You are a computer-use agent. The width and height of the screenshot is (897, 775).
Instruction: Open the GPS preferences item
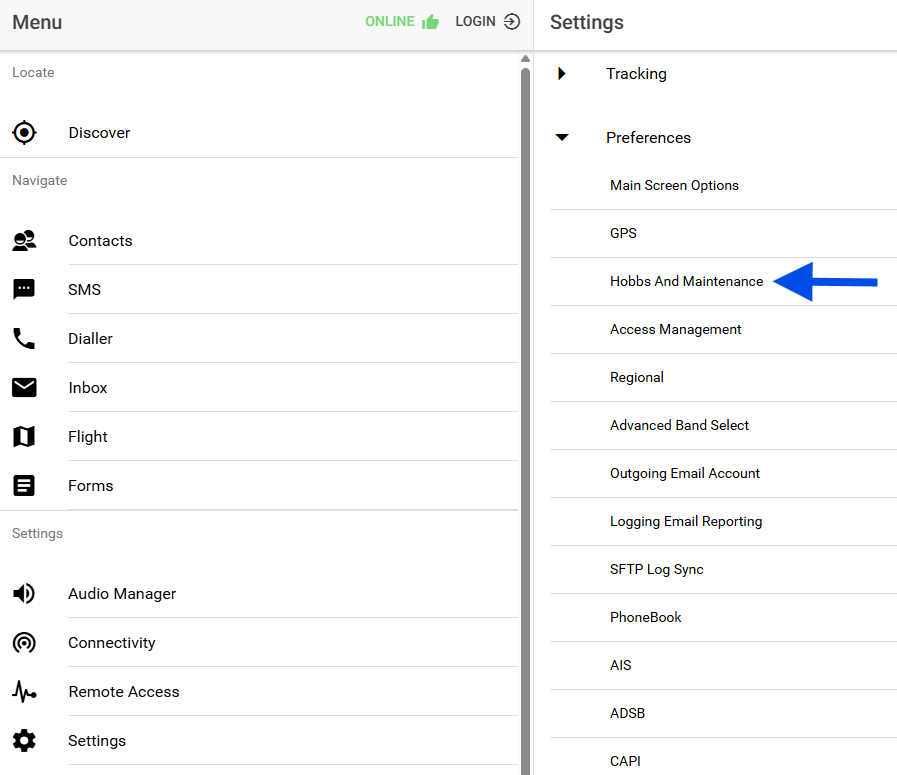click(623, 234)
